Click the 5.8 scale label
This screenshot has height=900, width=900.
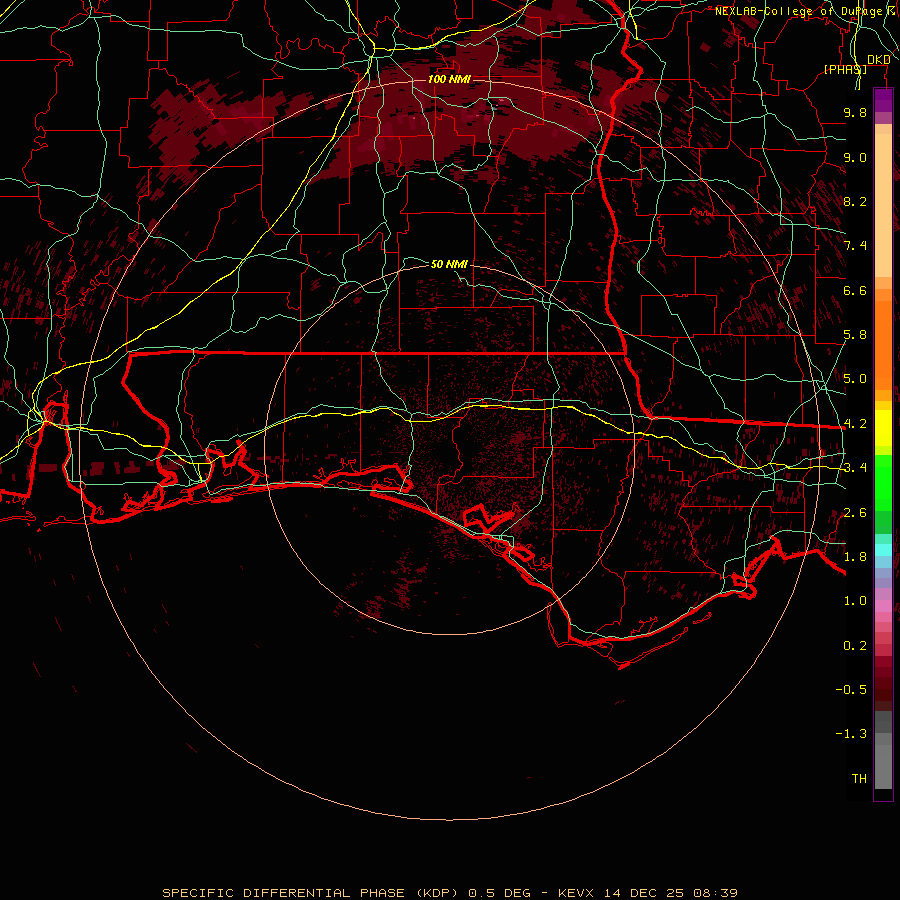click(x=855, y=335)
